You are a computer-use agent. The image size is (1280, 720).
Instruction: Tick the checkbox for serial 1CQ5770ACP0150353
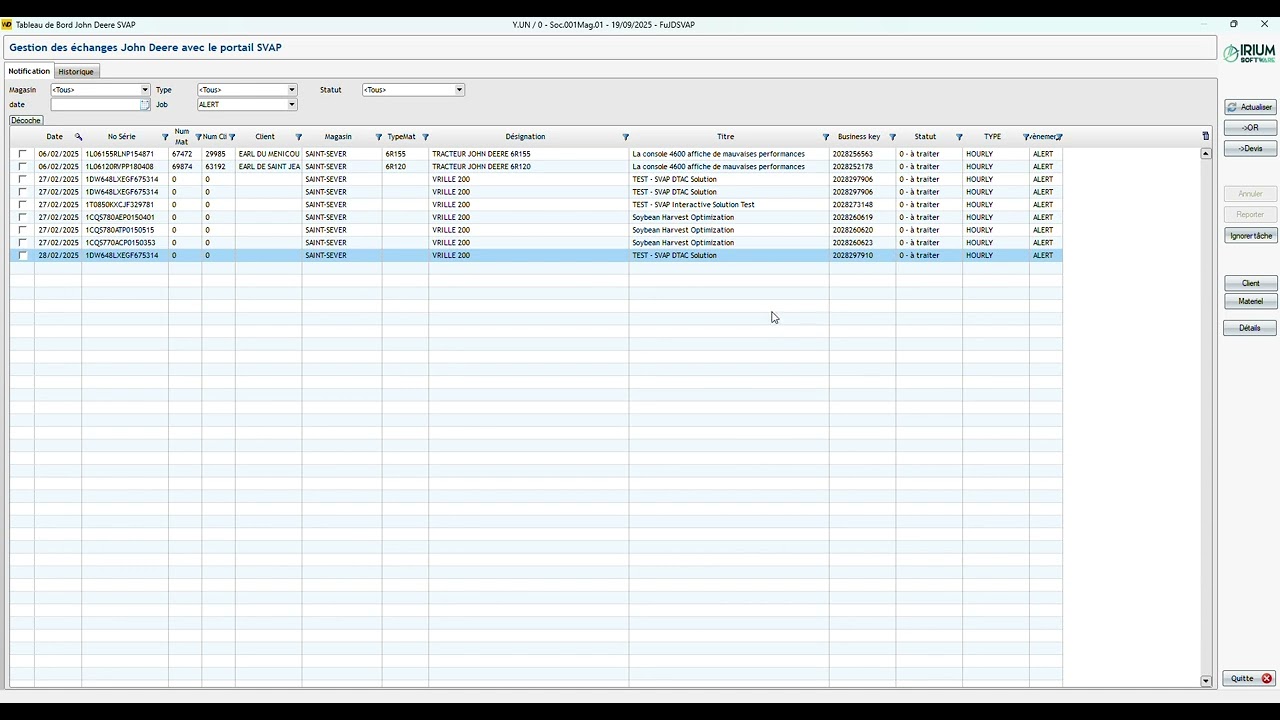[22, 243]
